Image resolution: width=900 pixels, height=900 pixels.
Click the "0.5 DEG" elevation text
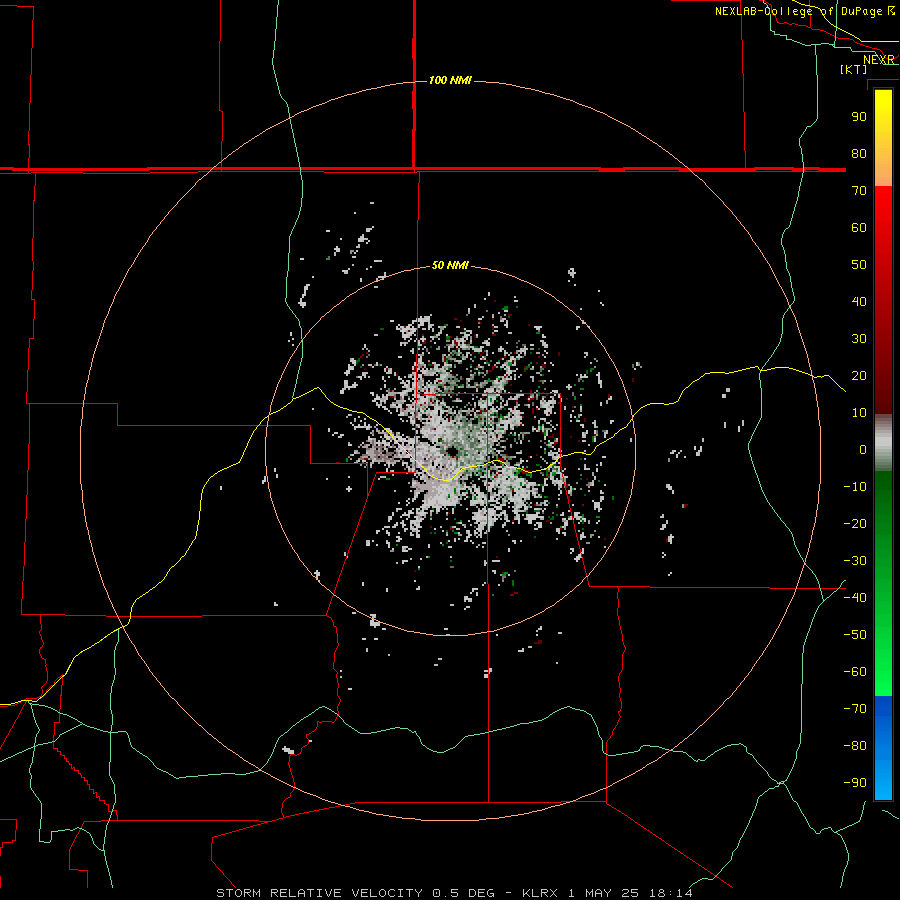tap(463, 893)
